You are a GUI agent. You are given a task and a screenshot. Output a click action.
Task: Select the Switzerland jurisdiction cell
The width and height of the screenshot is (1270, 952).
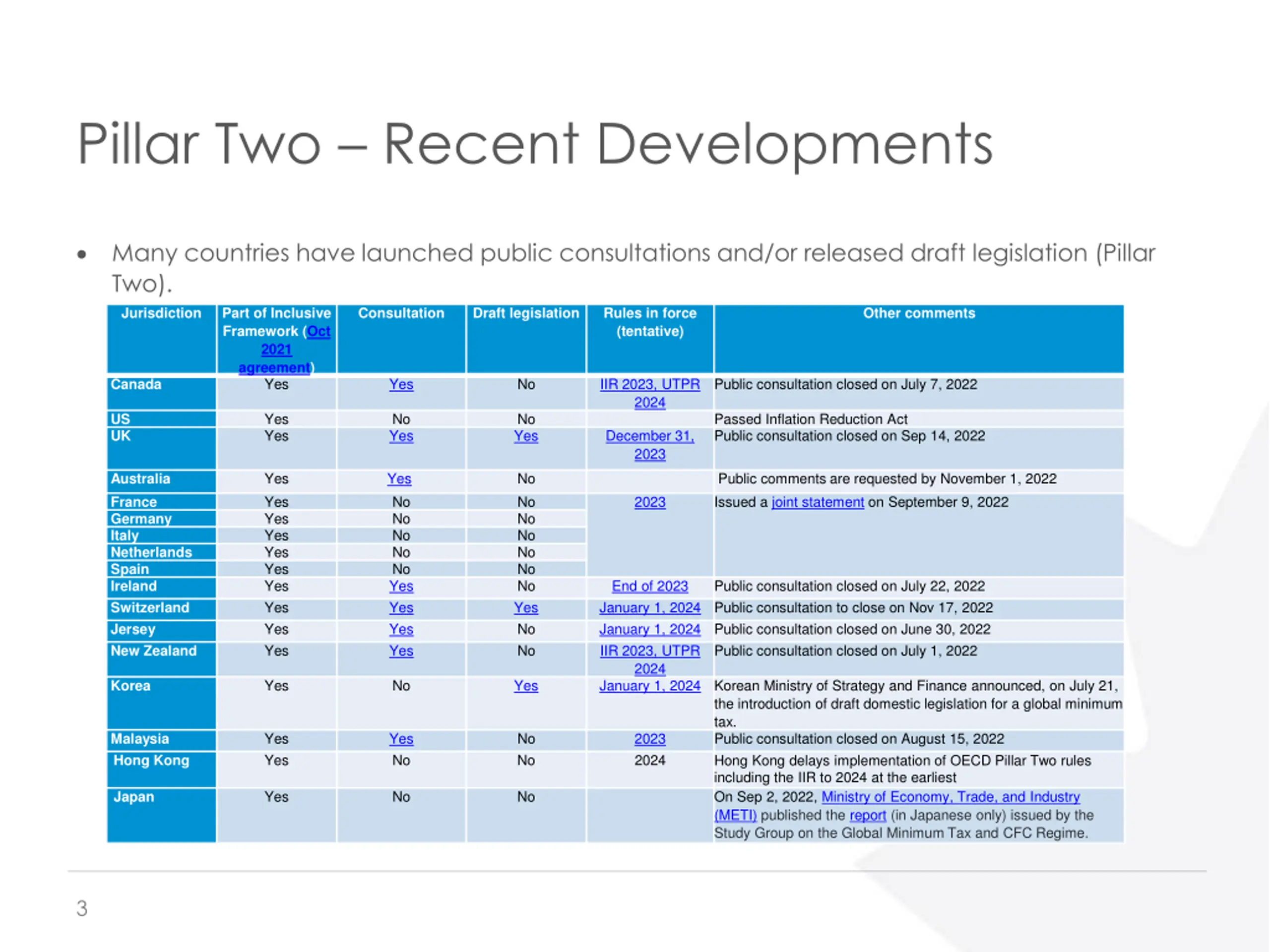pos(161,609)
